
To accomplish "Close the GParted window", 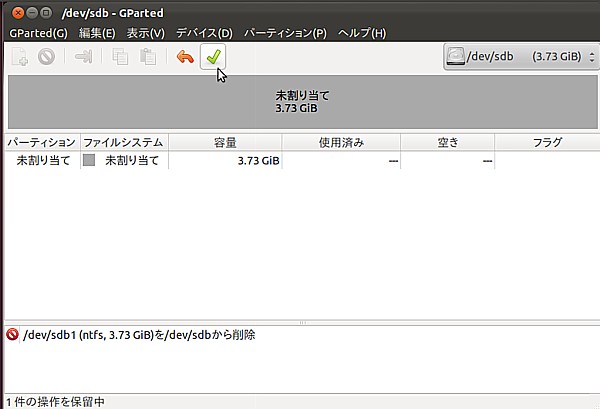I will click(x=18, y=13).
